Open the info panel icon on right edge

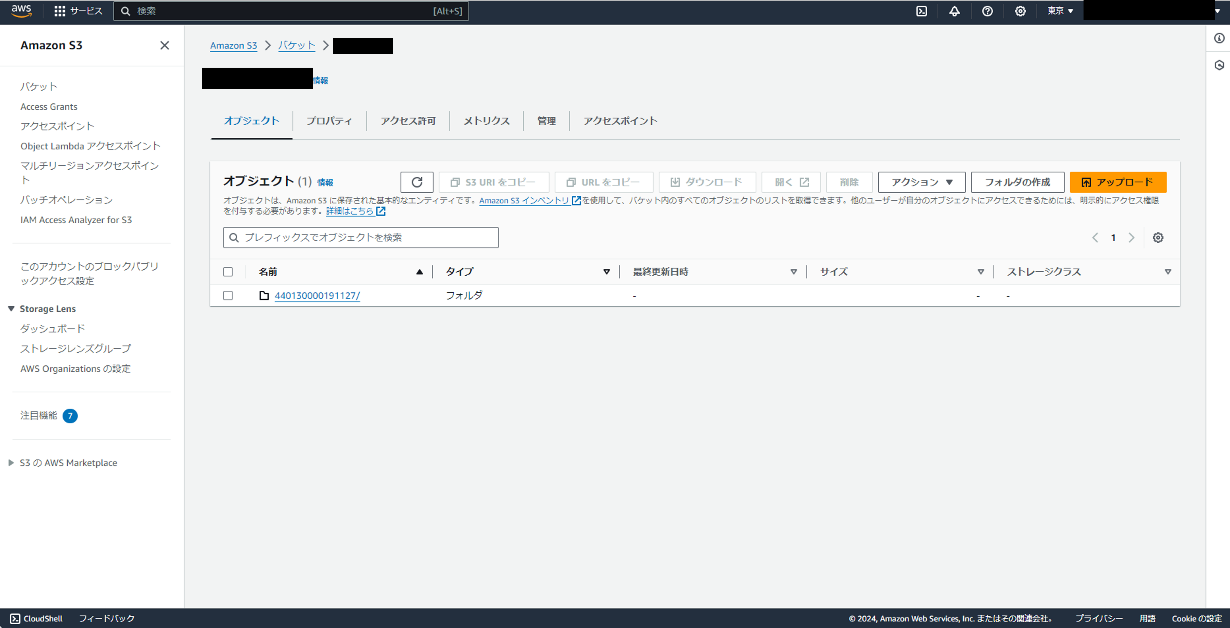tap(1219, 38)
